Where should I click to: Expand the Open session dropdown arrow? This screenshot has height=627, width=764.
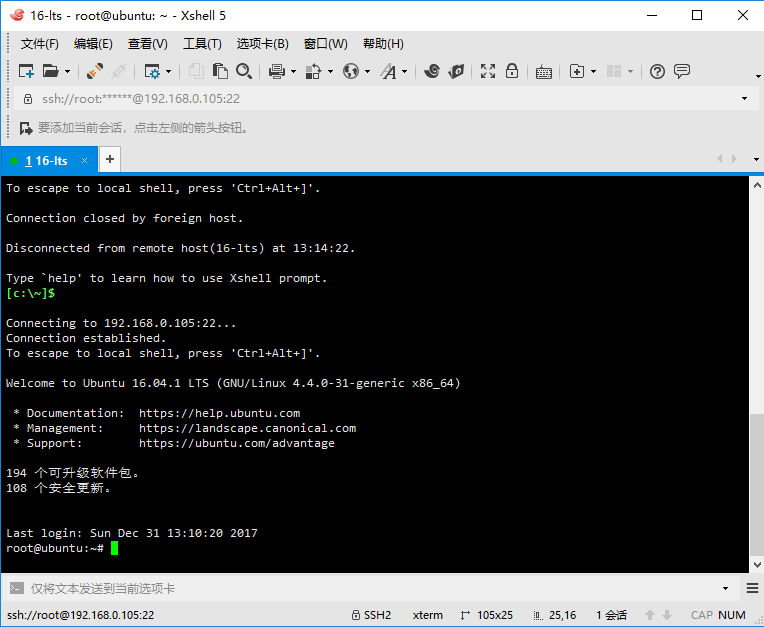67,72
